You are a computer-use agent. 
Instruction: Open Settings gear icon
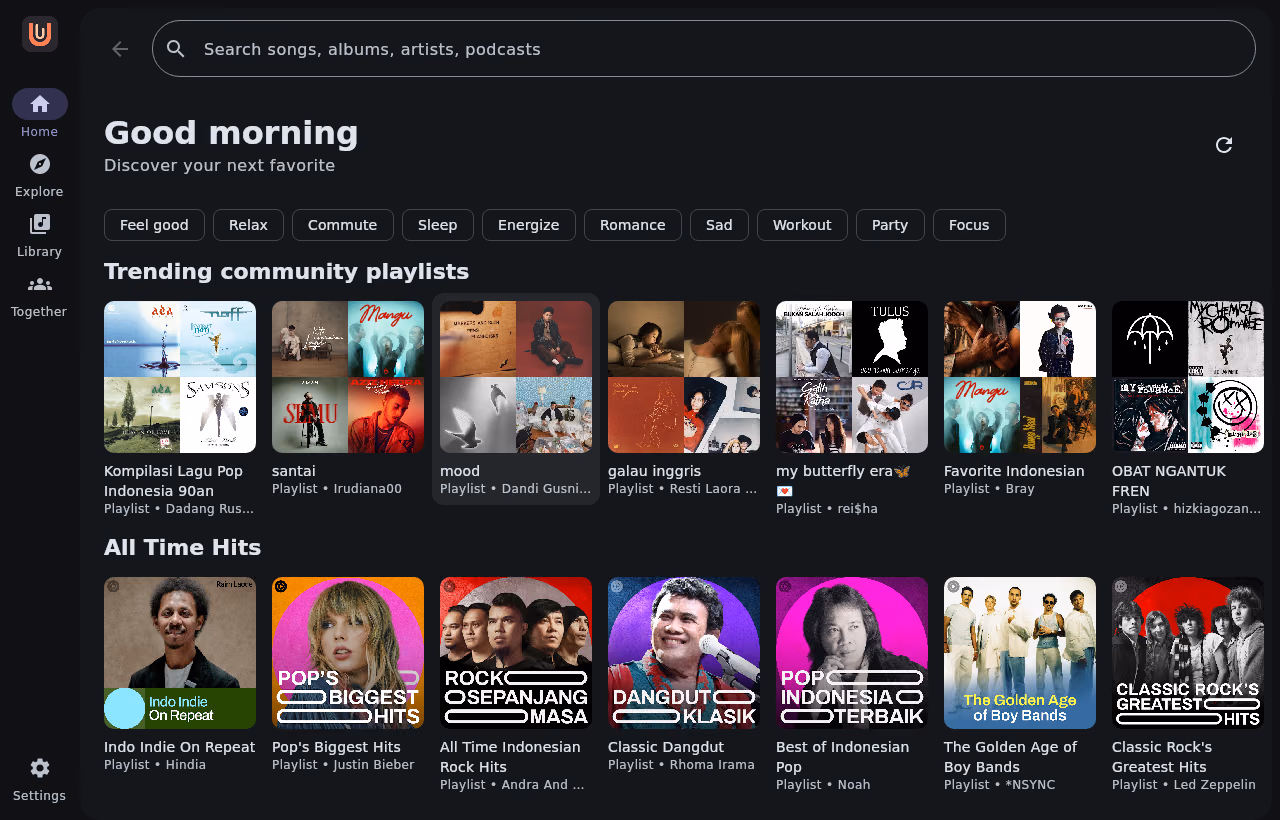40,768
